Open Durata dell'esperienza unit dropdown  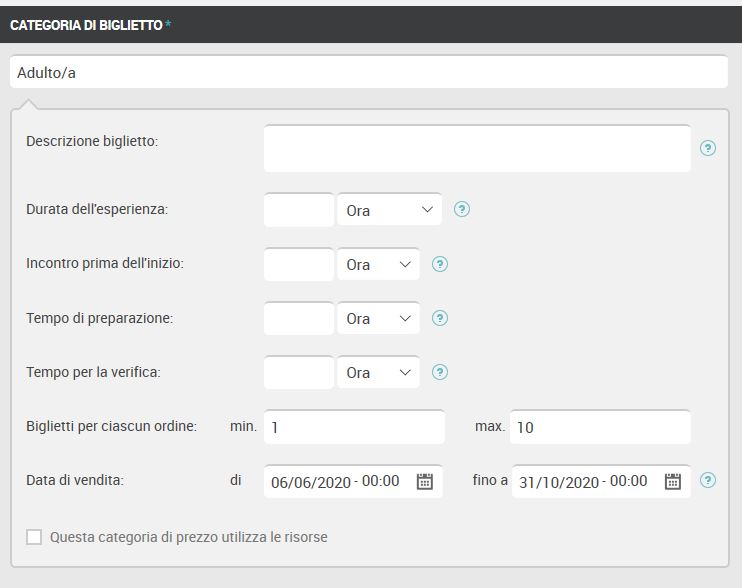pyautogui.click(x=389, y=210)
